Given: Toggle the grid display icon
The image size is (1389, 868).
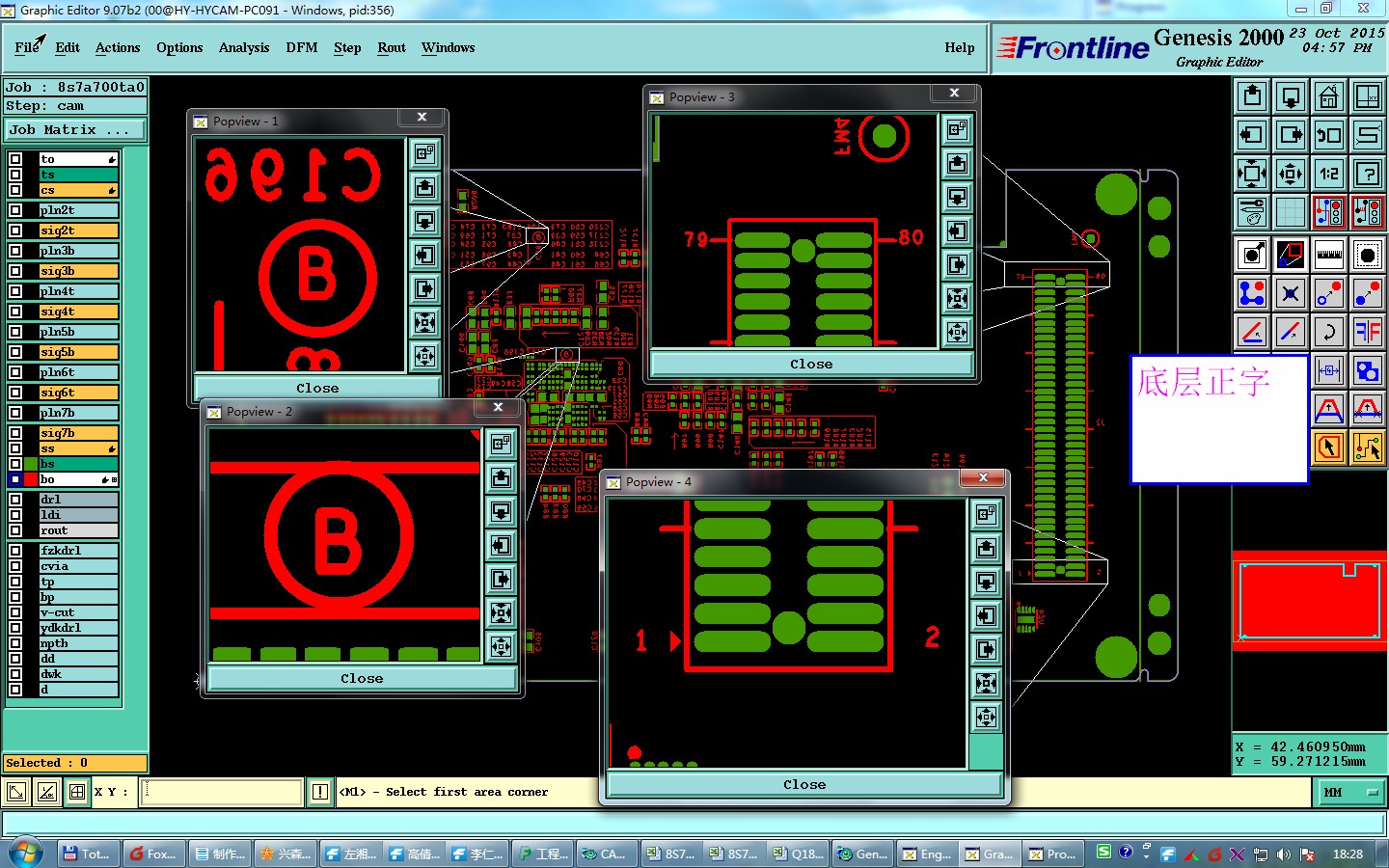Looking at the screenshot, I should coord(1291,212).
